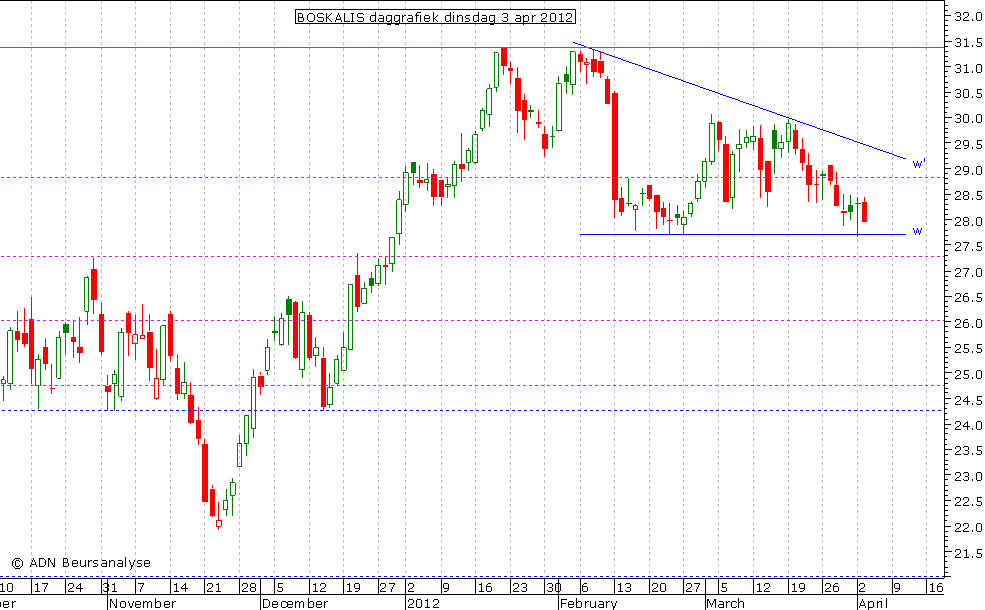Click the February month label
Image resolution: width=985 pixels, height=610 pixels.
pos(589,603)
